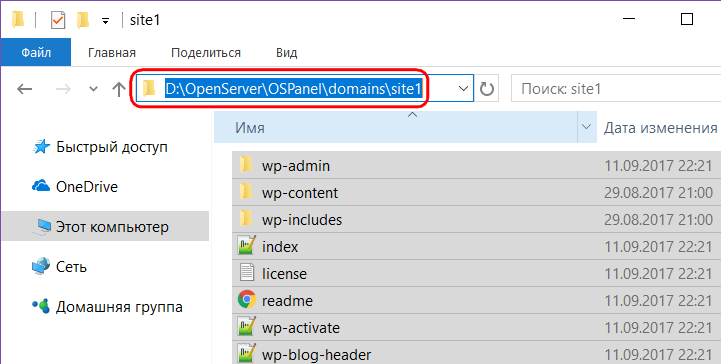Open the Имя column filter dropdown arrow
Screen dimensions: 721x364
(x=587, y=127)
